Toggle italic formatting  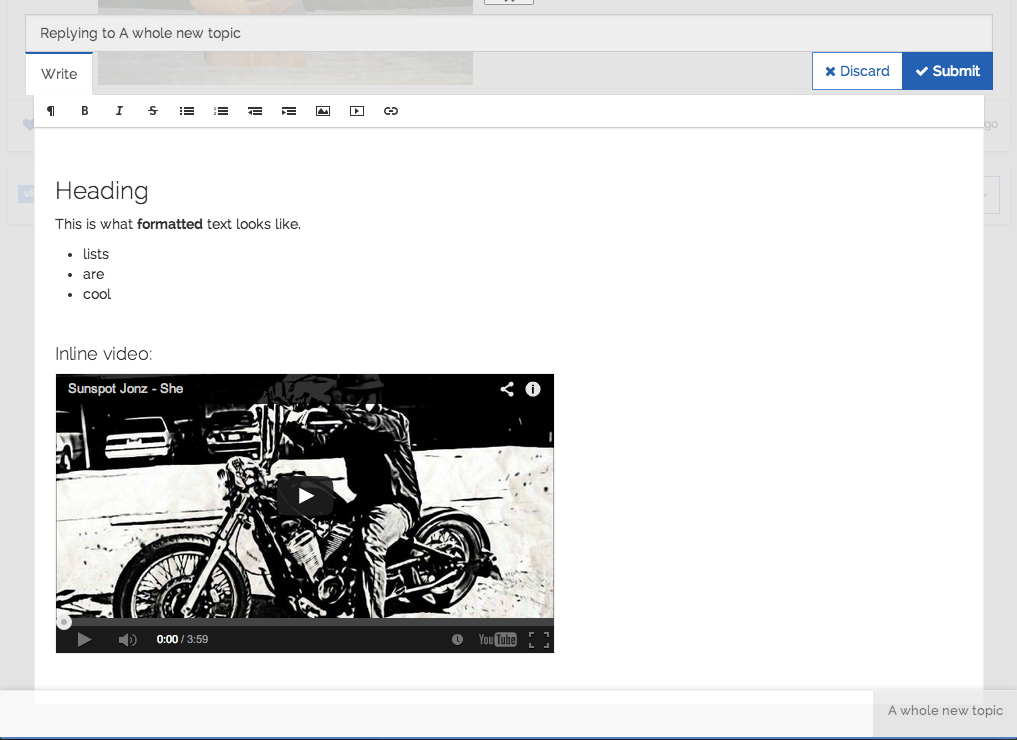(x=119, y=111)
